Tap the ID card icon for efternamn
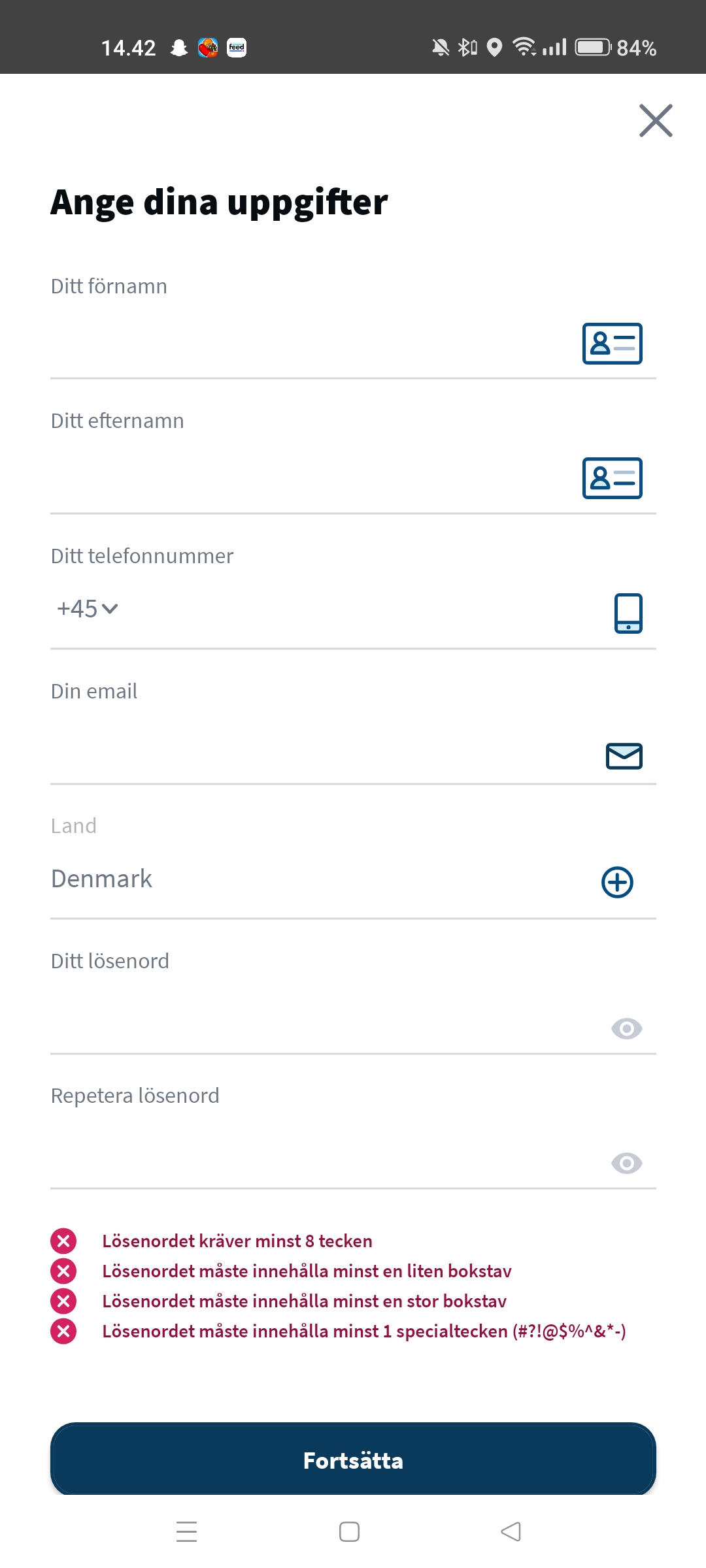 click(612, 478)
